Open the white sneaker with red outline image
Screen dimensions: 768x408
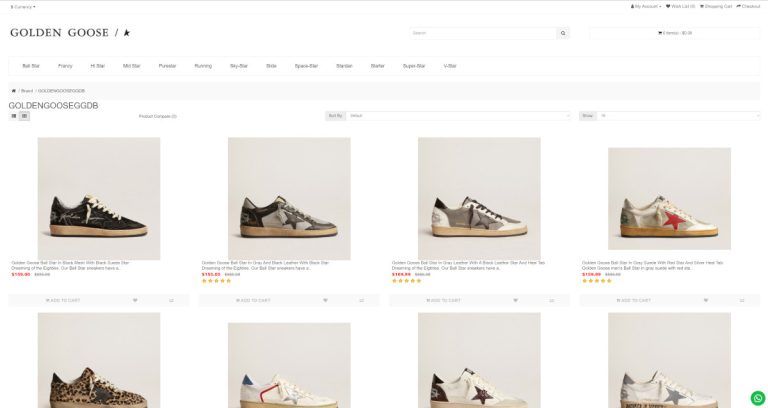[289, 365]
